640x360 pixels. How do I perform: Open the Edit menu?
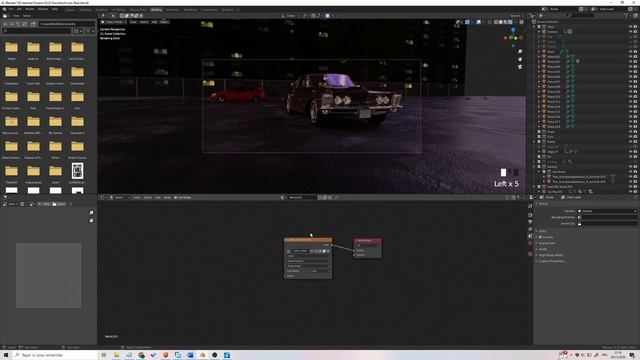(x=19, y=9)
